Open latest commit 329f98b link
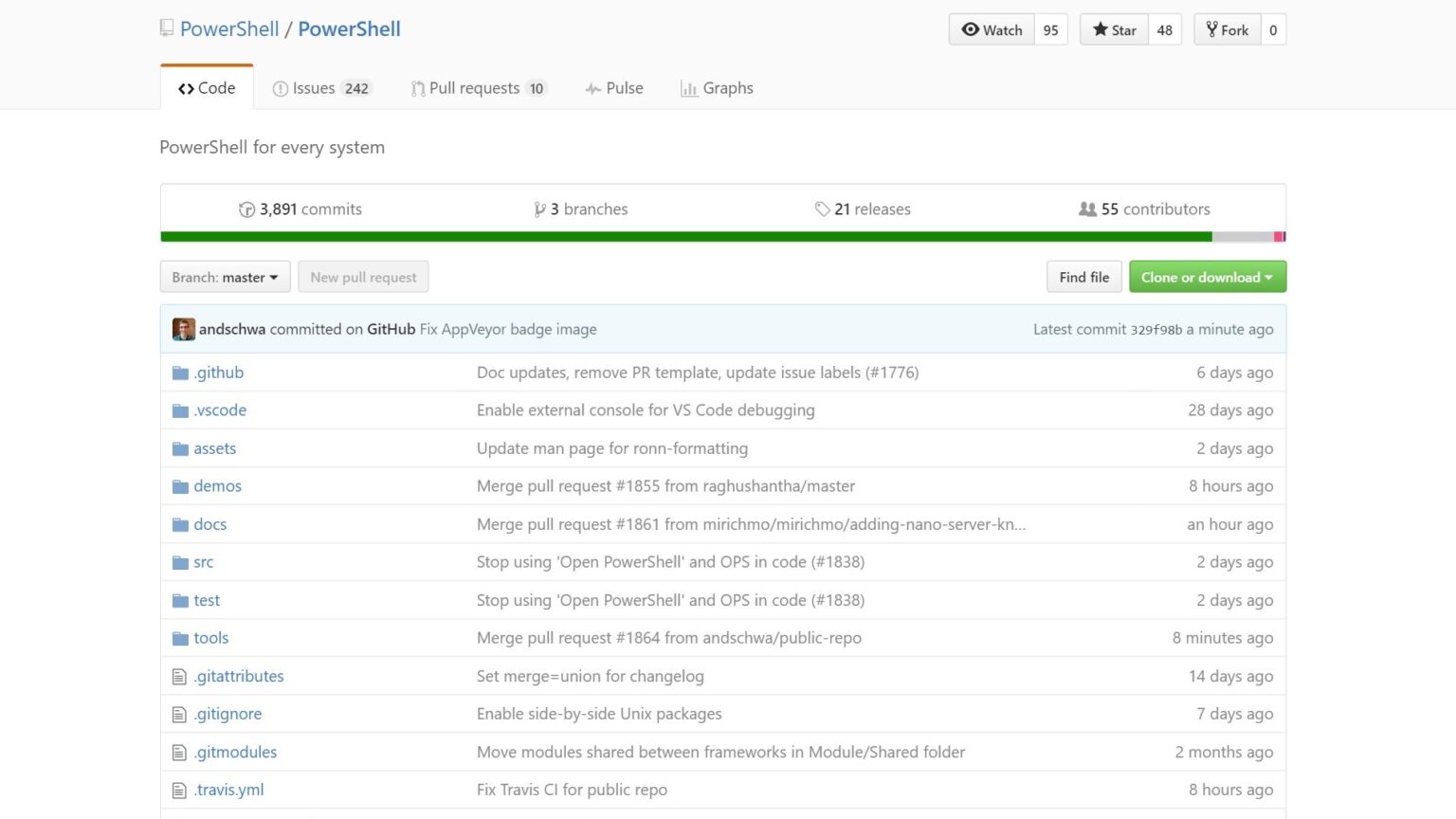1456x819 pixels. click(1156, 330)
